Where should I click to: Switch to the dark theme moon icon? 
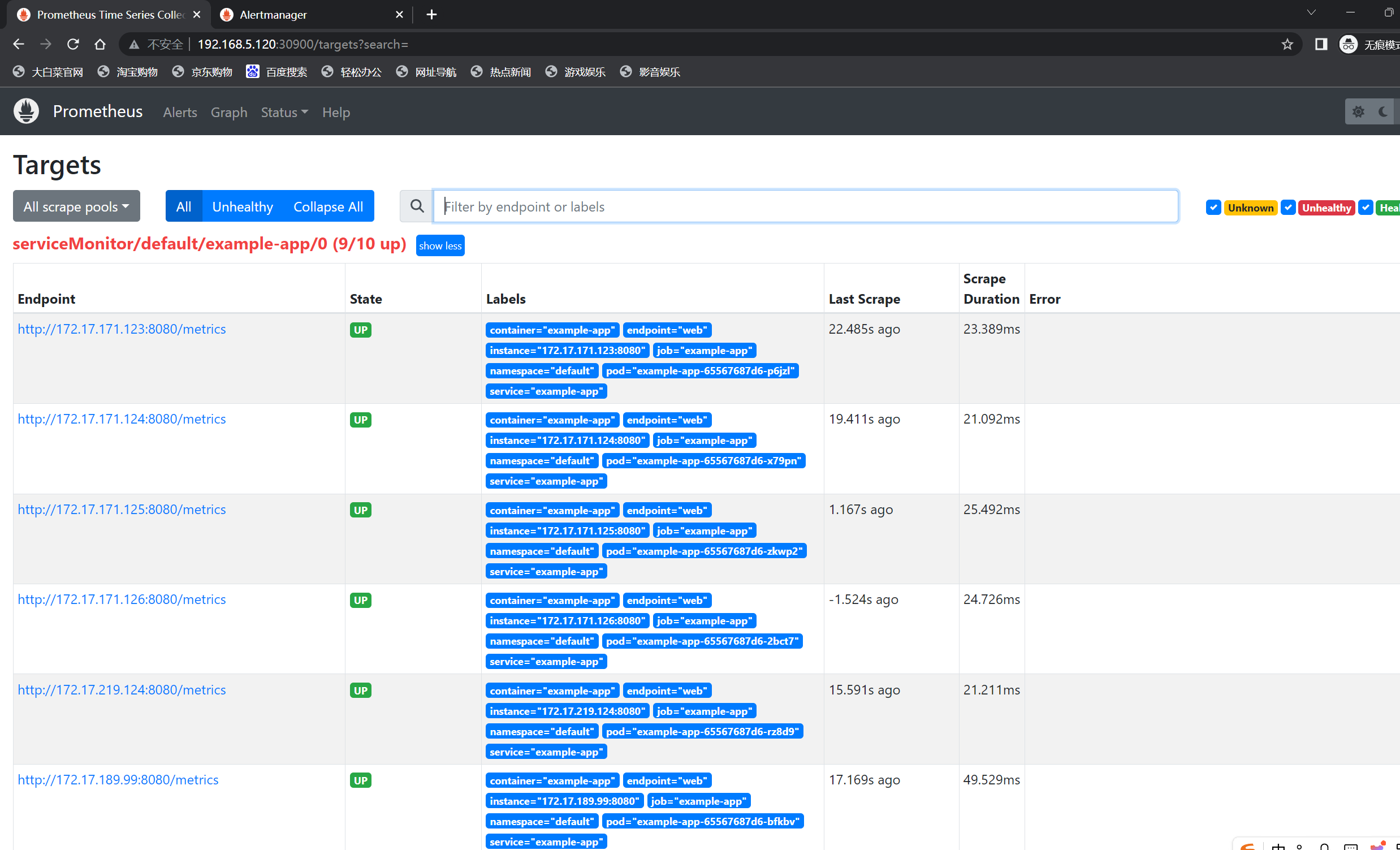pyautogui.click(x=1384, y=112)
